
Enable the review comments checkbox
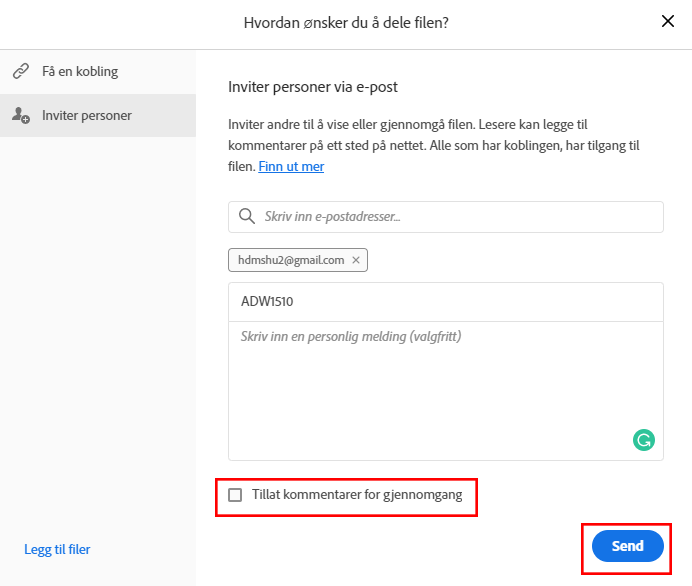point(235,495)
